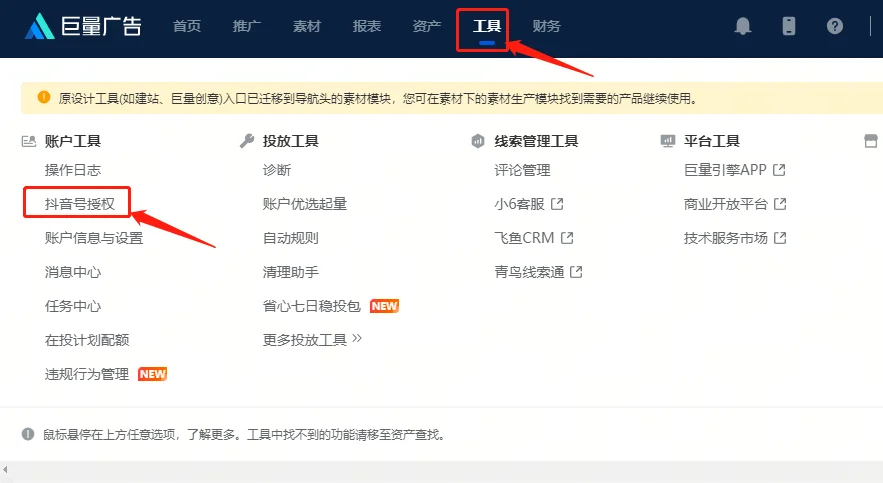Viewport: 883px width, 483px height.
Task: Switch to the 推广 navigation tab
Action: click(x=246, y=27)
